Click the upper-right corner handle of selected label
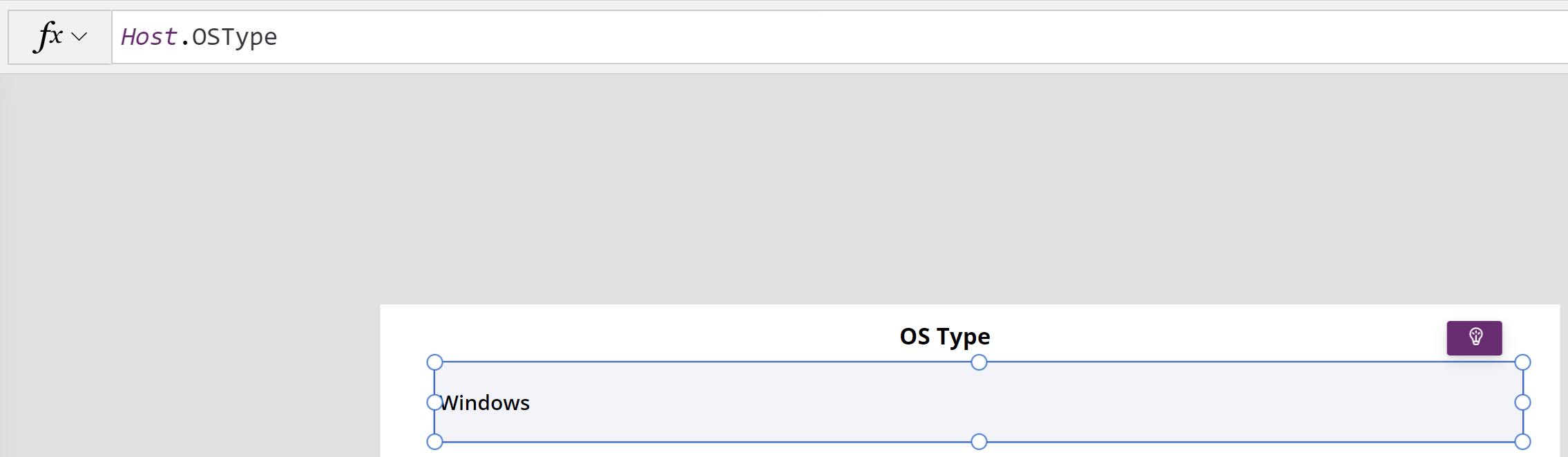1568x457 pixels. click(1522, 362)
